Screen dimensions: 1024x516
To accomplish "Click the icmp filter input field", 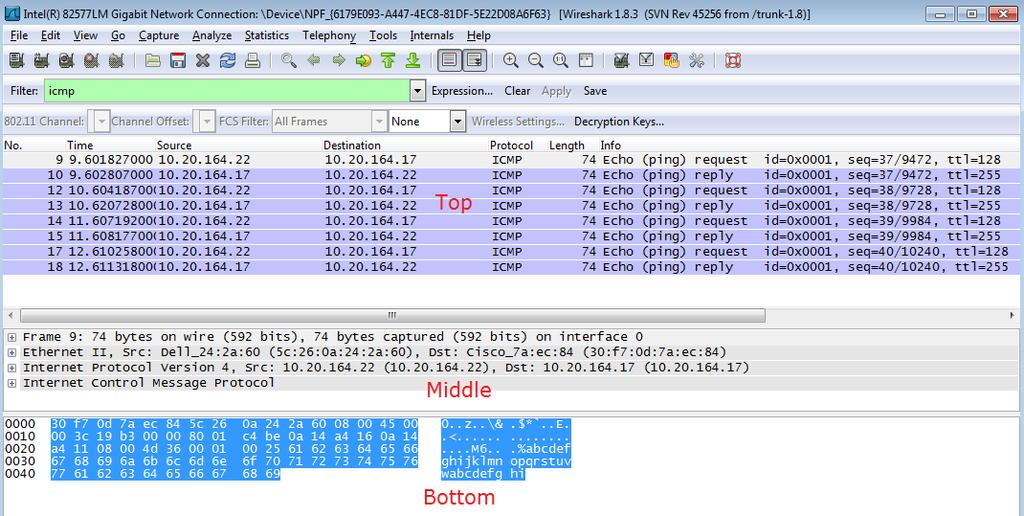I will click(x=227, y=91).
